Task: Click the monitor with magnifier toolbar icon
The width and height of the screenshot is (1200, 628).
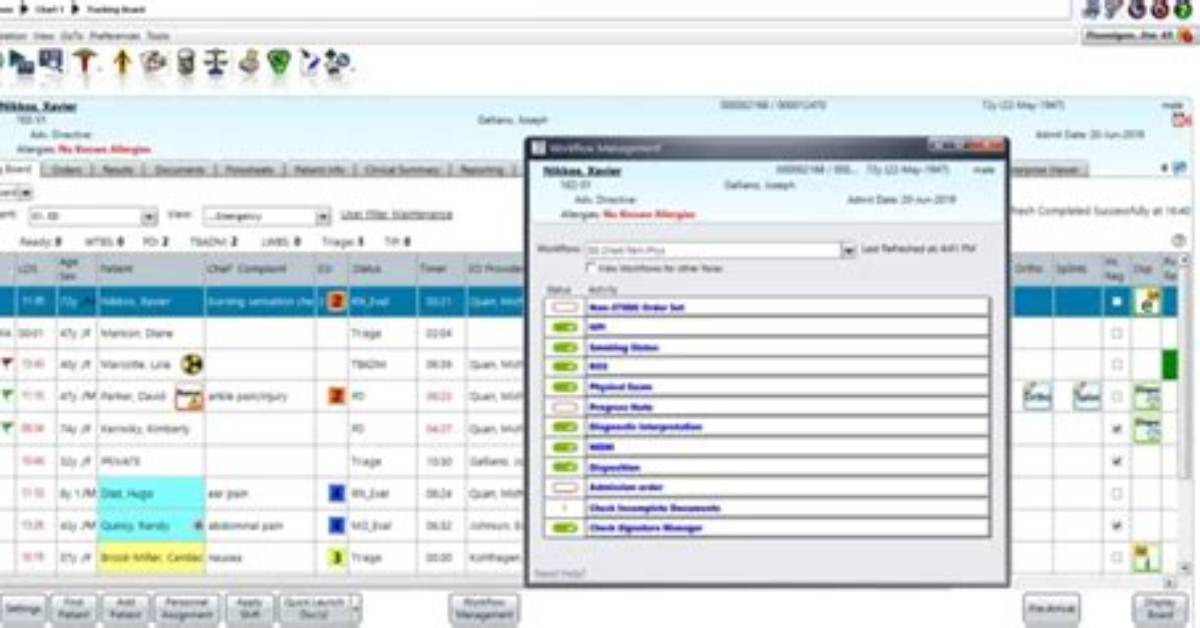Action: coord(51,62)
